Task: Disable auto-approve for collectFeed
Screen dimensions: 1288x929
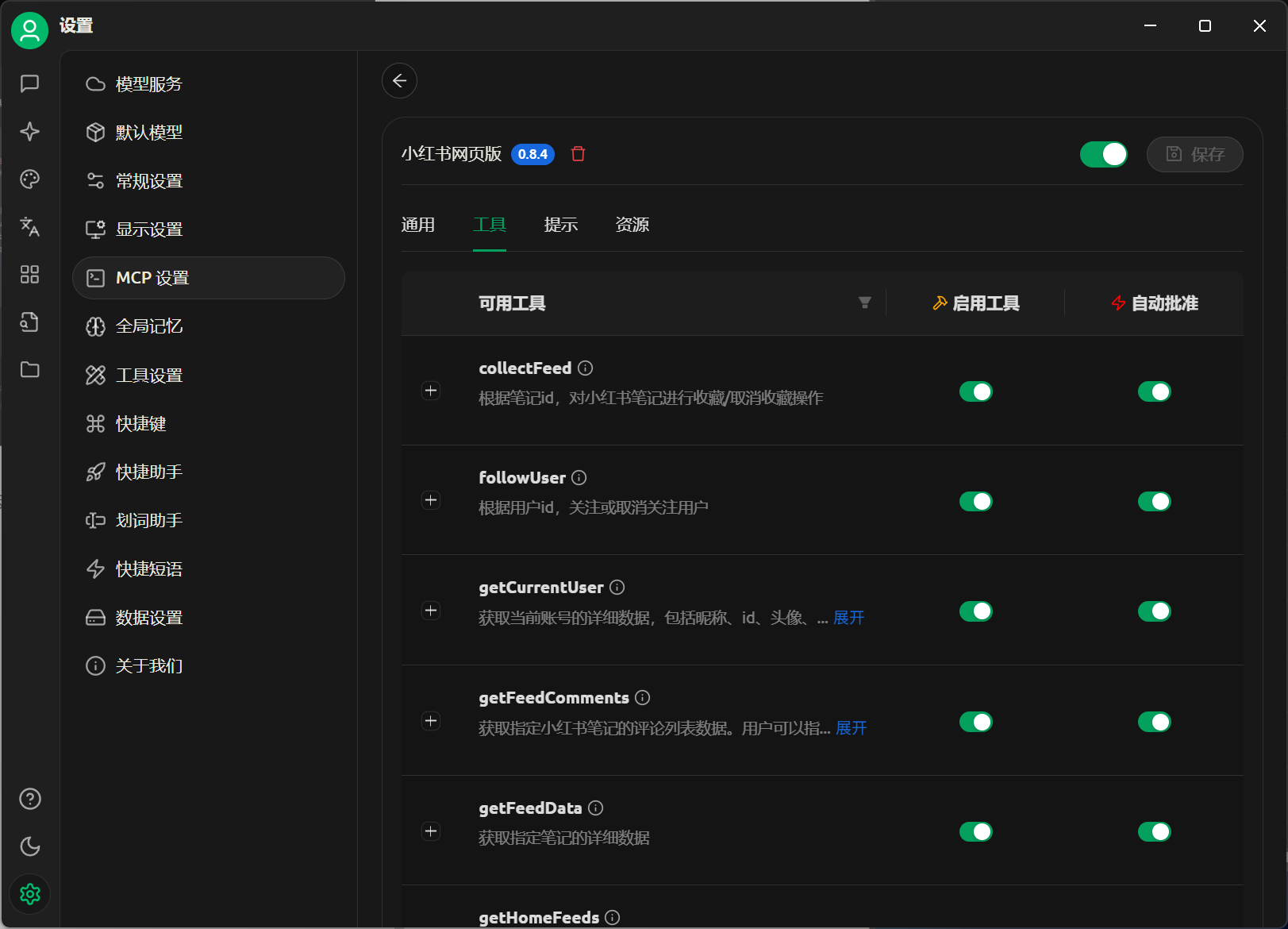Action: pos(1155,391)
